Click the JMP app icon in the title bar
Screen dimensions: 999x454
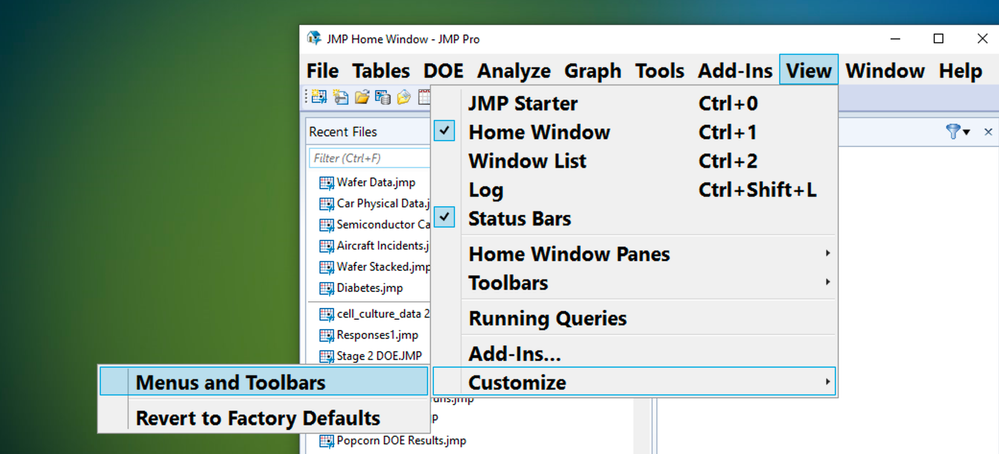tap(313, 39)
